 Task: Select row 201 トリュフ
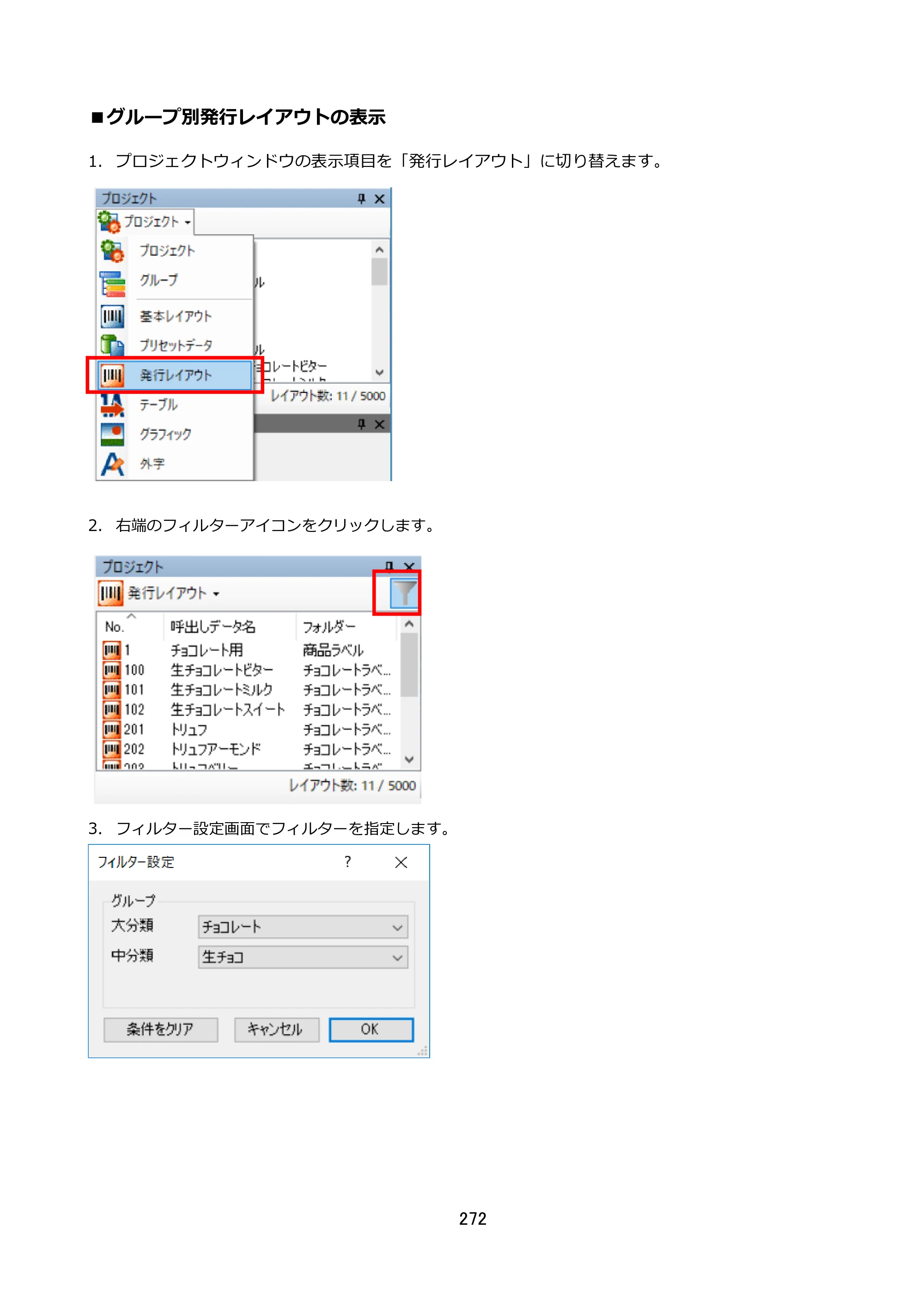pos(249,729)
